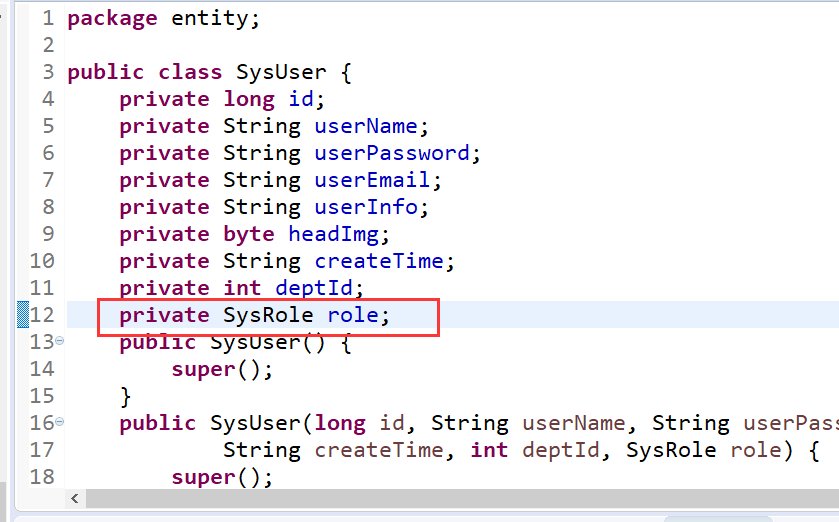The image size is (839, 522).
Task: Click the 'long' keyword on line 4
Action: coord(249,101)
